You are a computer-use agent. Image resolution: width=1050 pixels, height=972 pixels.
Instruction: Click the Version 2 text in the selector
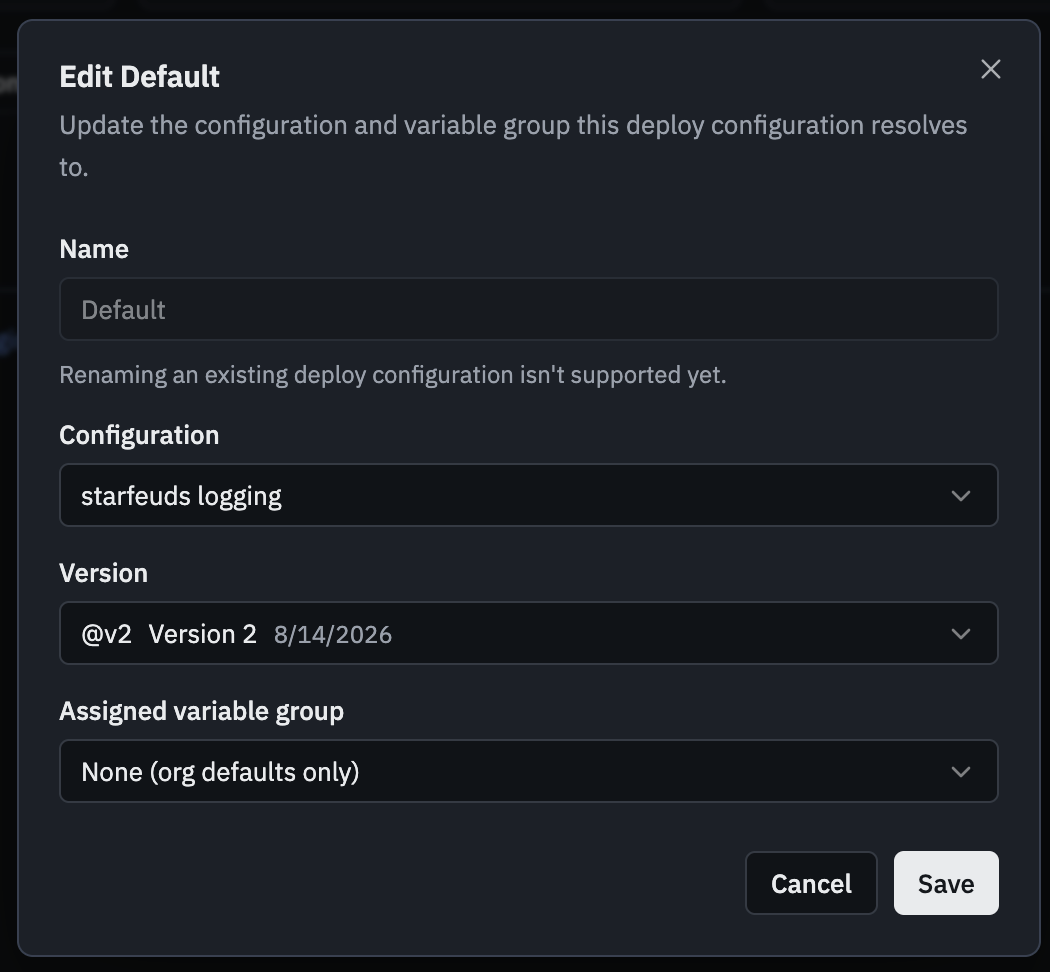202,634
